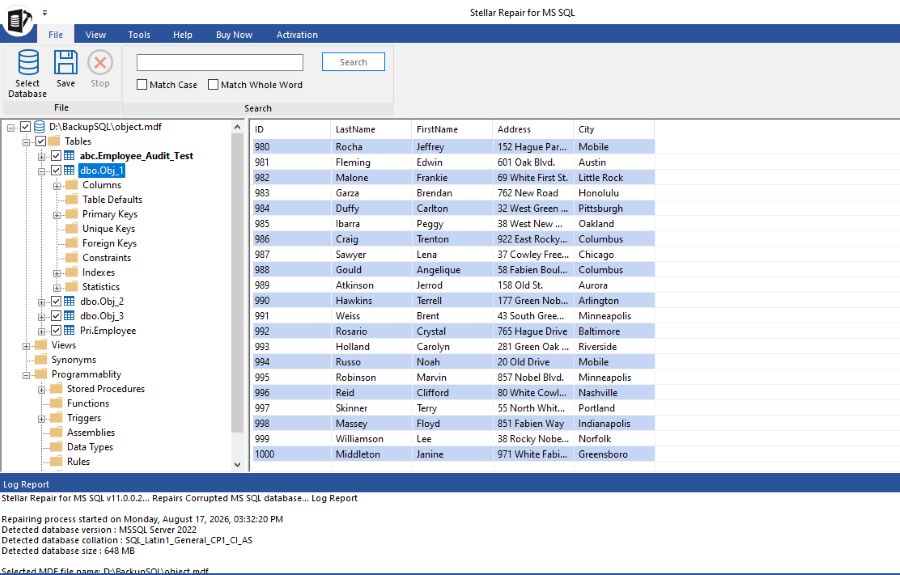Click the red Stop icon
Viewport: 900px width, 575px height.
coord(100,62)
